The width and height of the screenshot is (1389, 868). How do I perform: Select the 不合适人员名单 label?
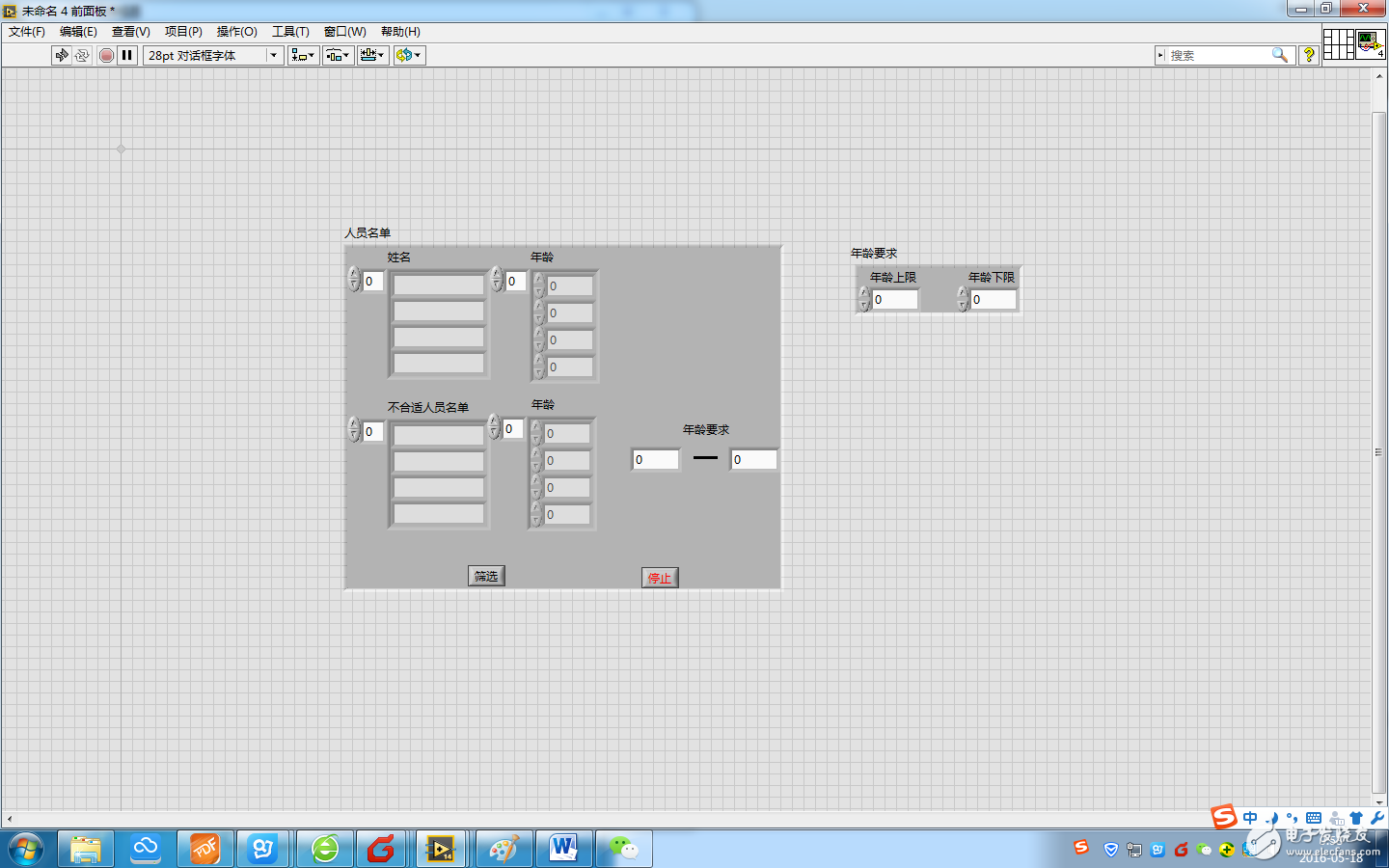[428, 407]
